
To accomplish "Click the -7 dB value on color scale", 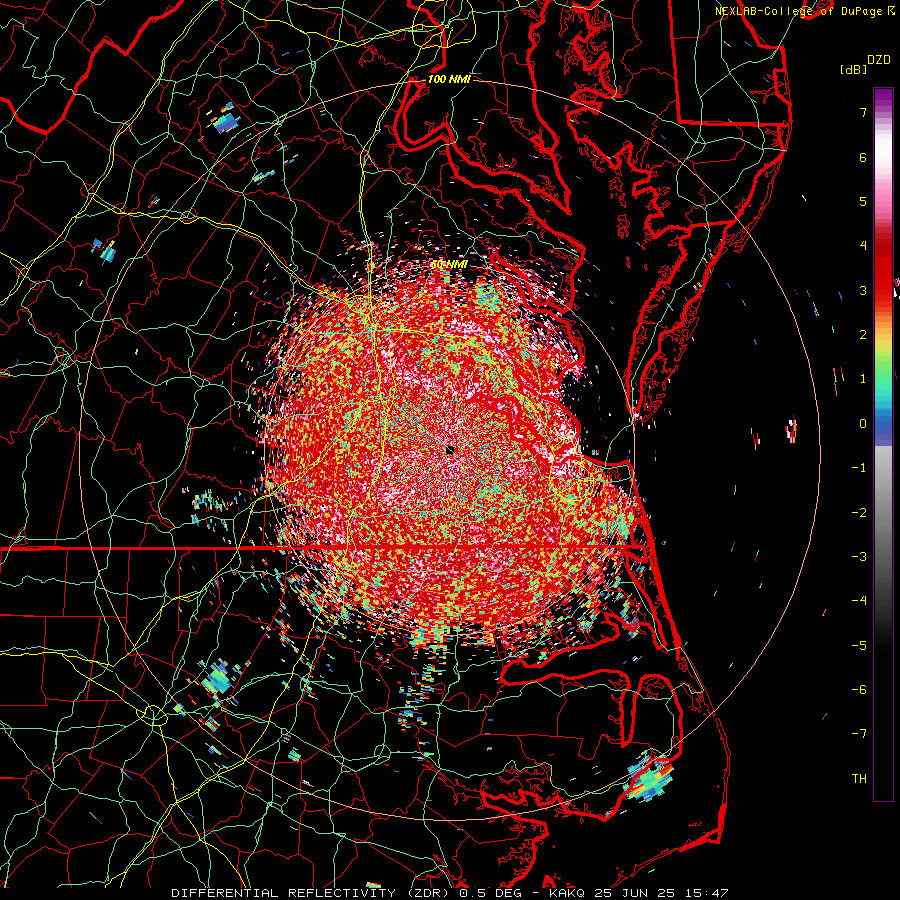I will 859,734.
